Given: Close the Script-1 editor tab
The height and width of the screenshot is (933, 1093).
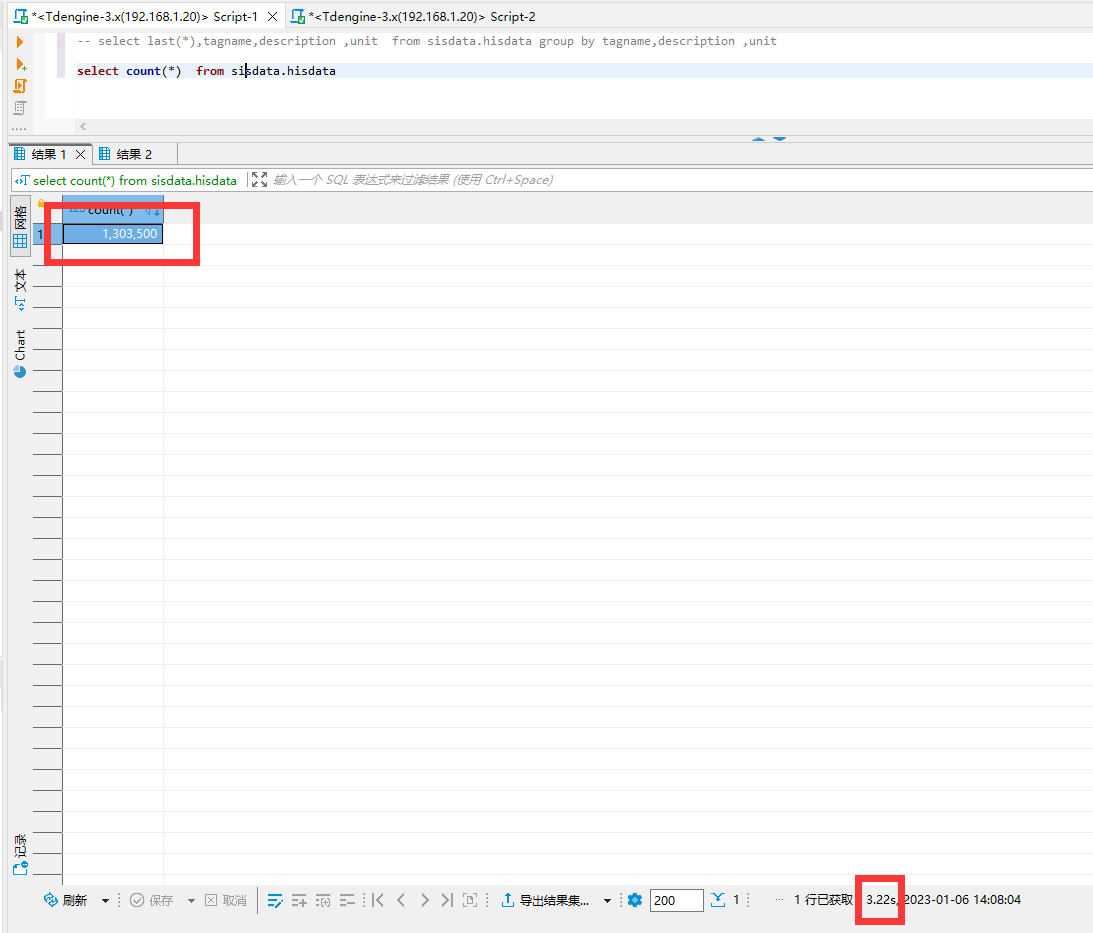Looking at the screenshot, I should (x=273, y=16).
